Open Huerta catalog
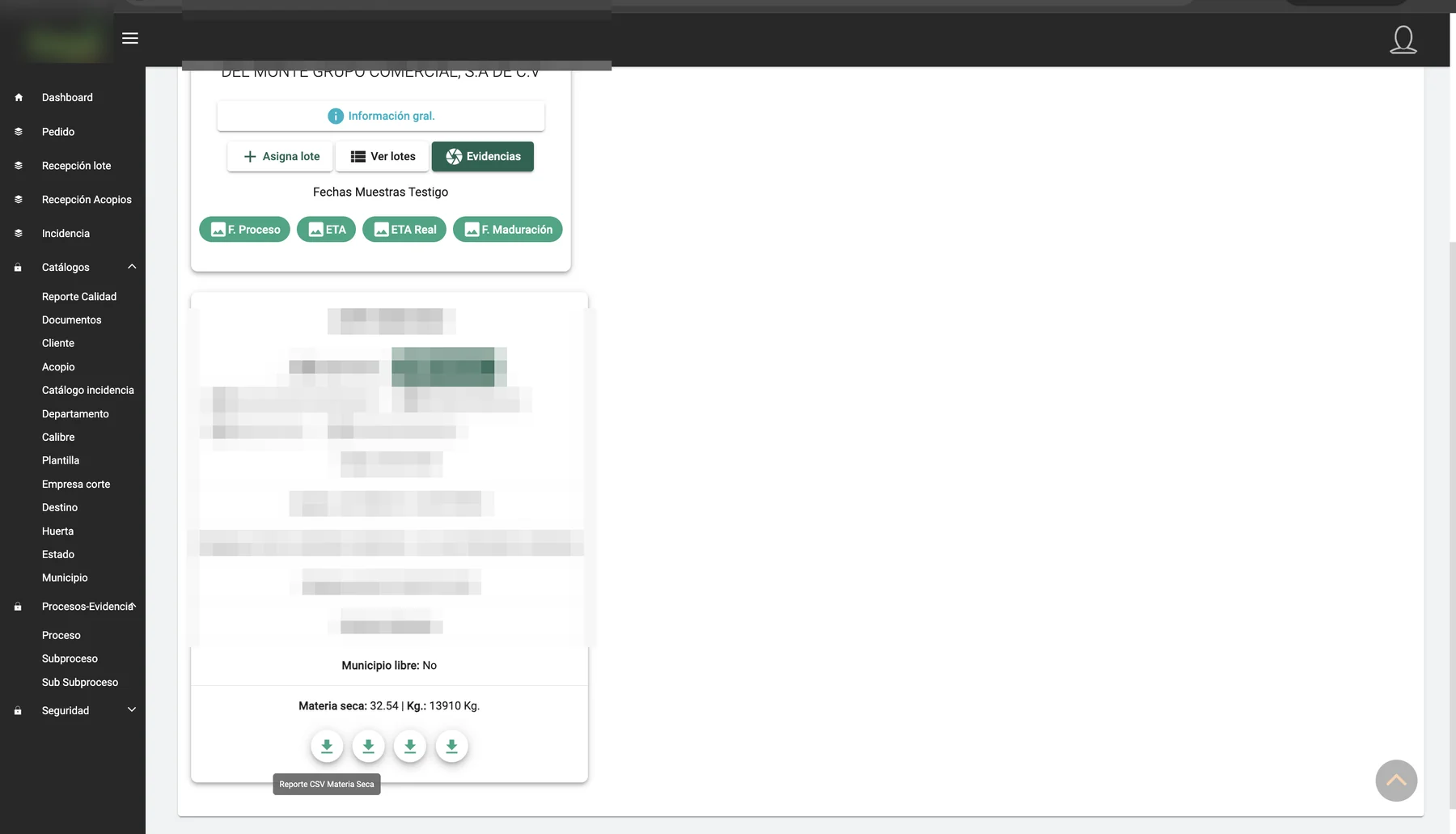Screen dimensions: 1456x834 pos(57,531)
